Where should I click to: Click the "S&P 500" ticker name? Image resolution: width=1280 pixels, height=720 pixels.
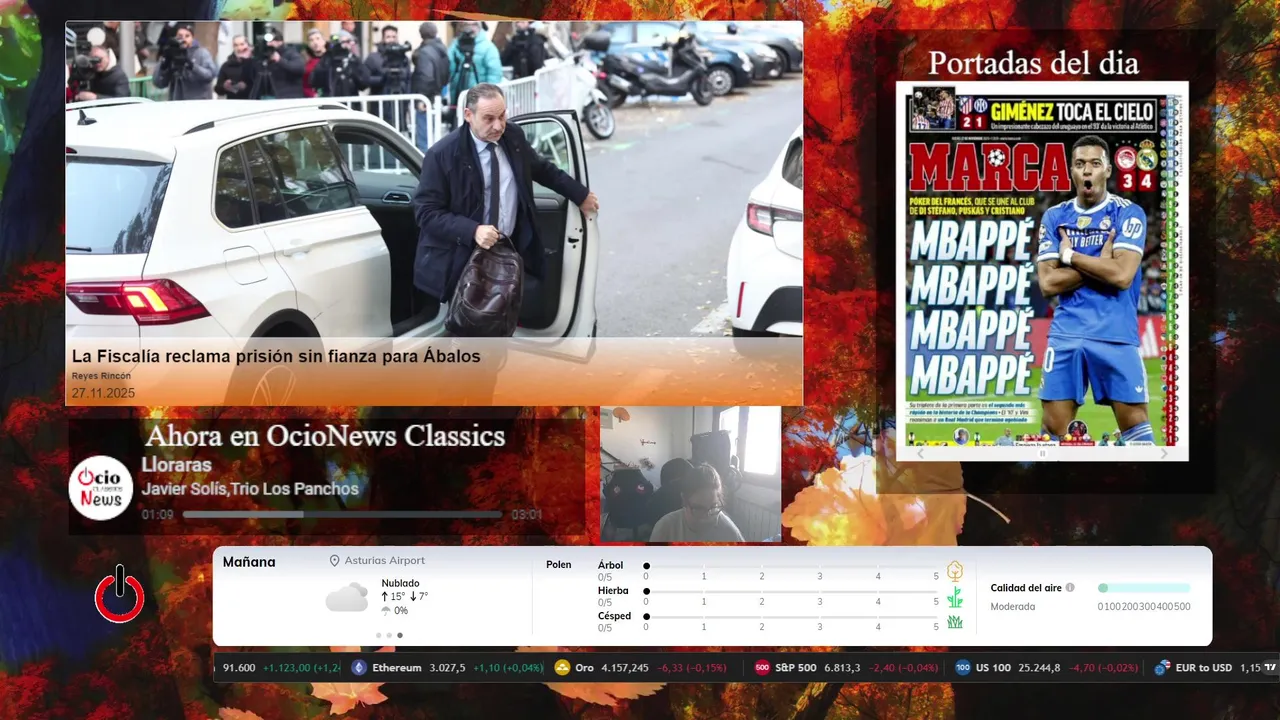click(x=796, y=668)
